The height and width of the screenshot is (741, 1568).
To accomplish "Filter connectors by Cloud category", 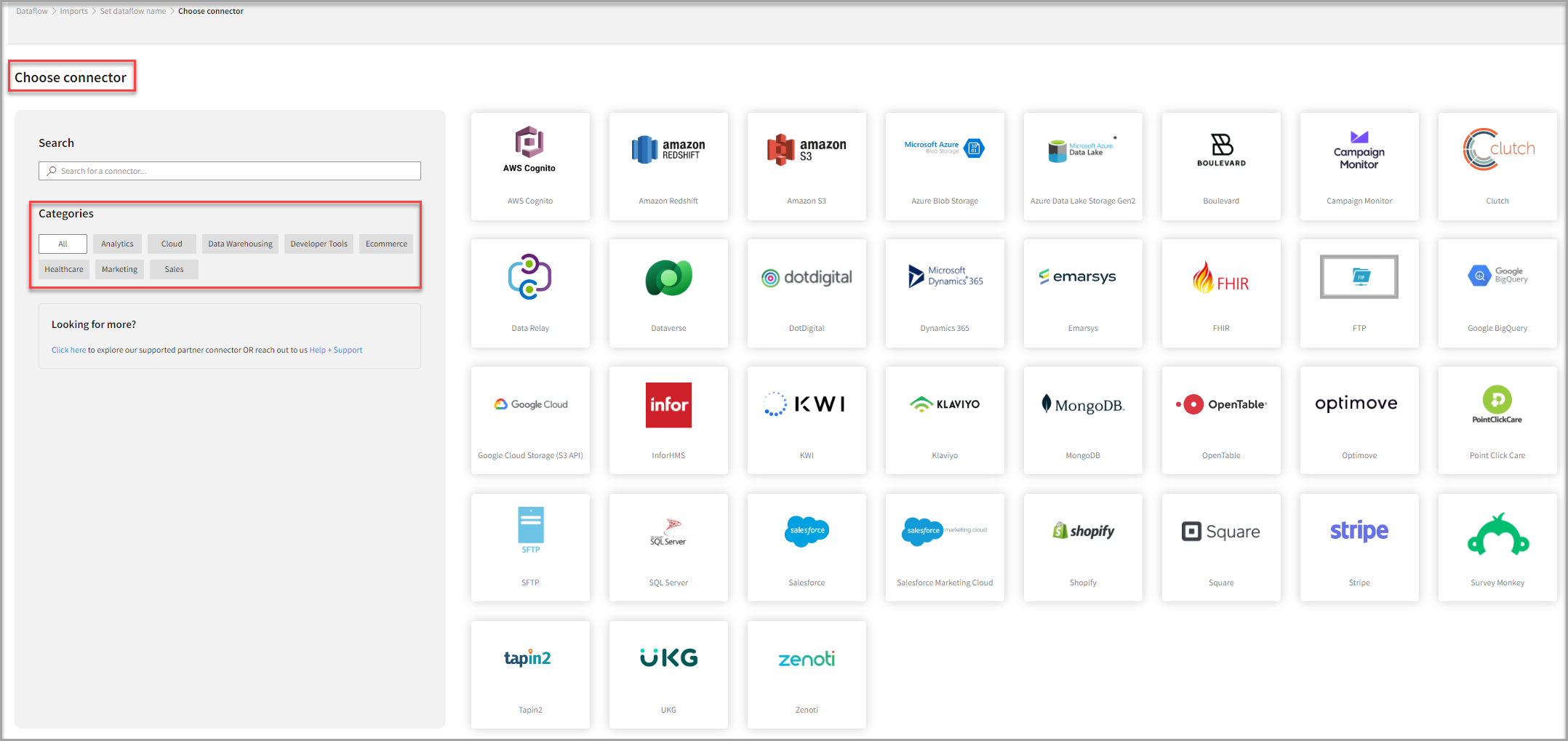I will [x=172, y=244].
